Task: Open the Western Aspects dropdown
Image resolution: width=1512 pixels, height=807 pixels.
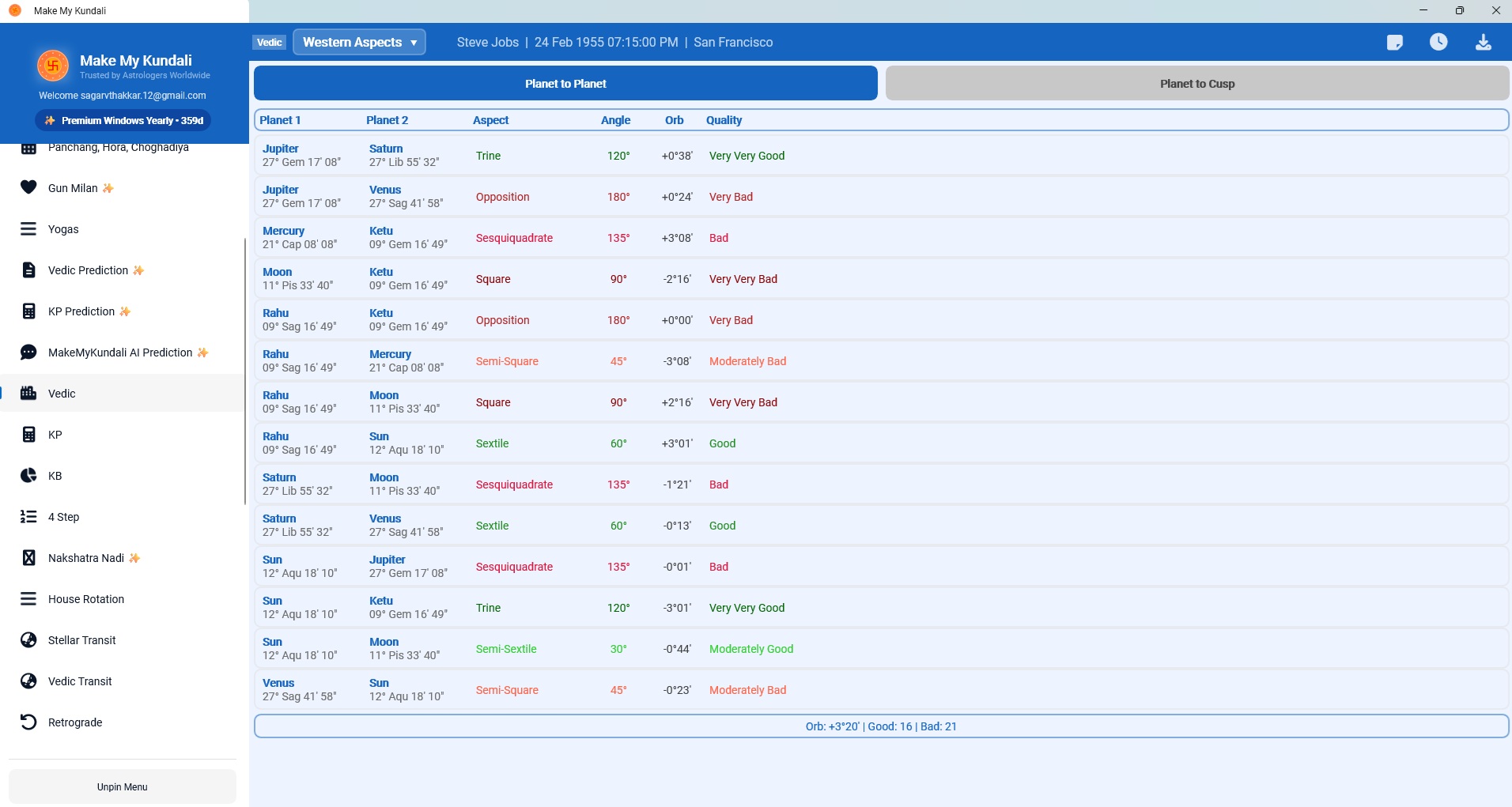Action: (359, 42)
